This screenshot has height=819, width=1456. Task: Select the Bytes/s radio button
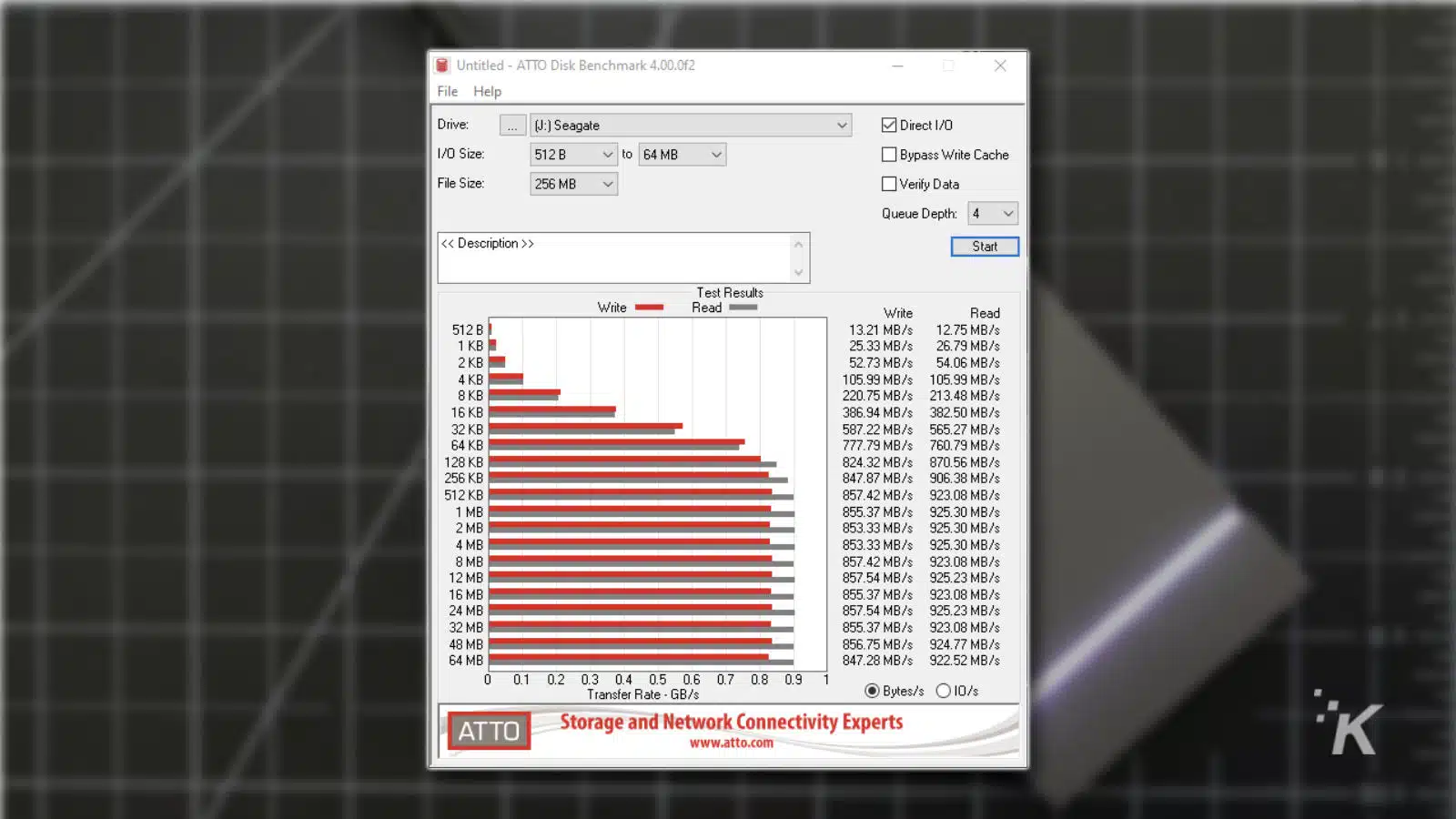[x=872, y=691]
